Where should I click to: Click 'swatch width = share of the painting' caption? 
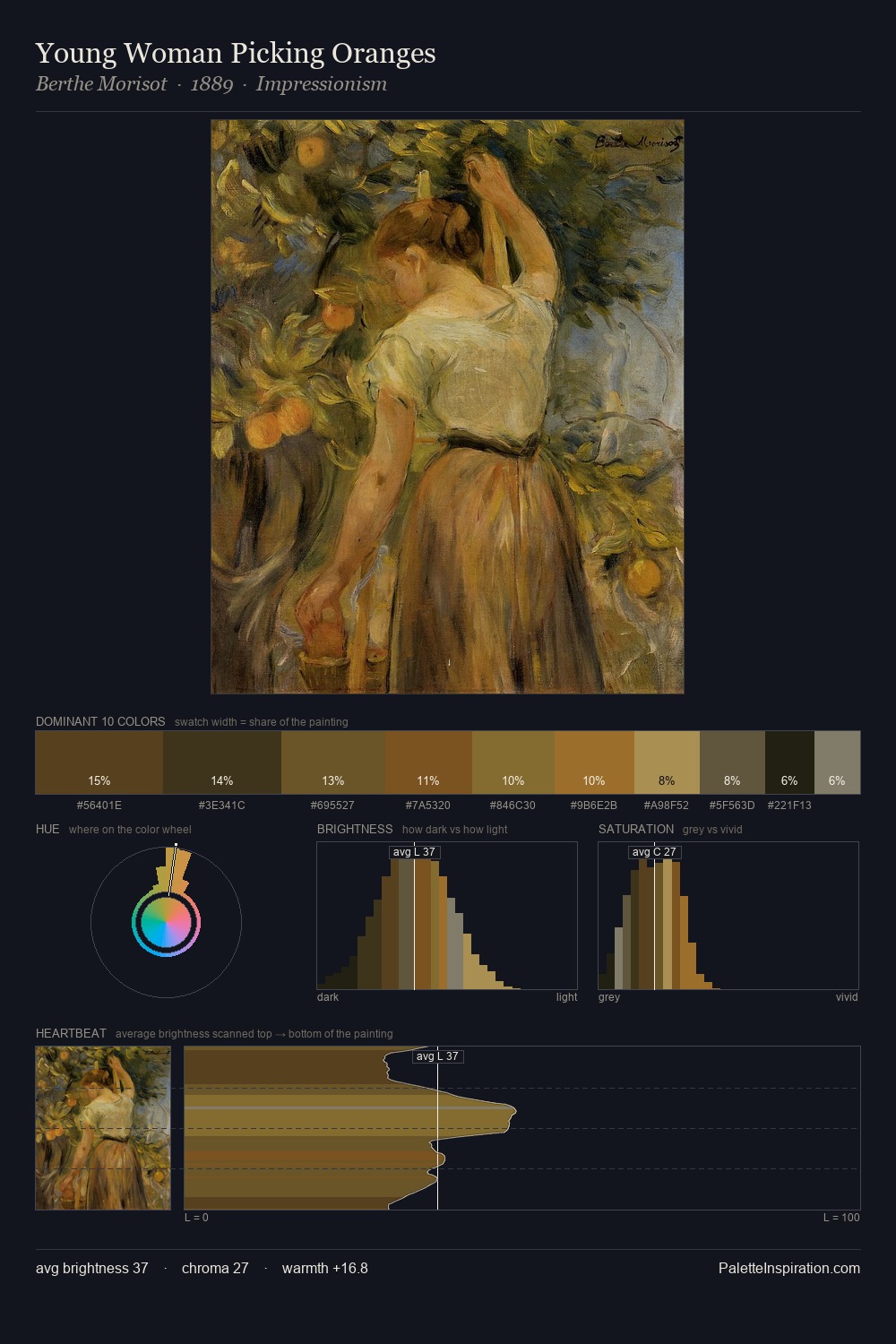[262, 722]
